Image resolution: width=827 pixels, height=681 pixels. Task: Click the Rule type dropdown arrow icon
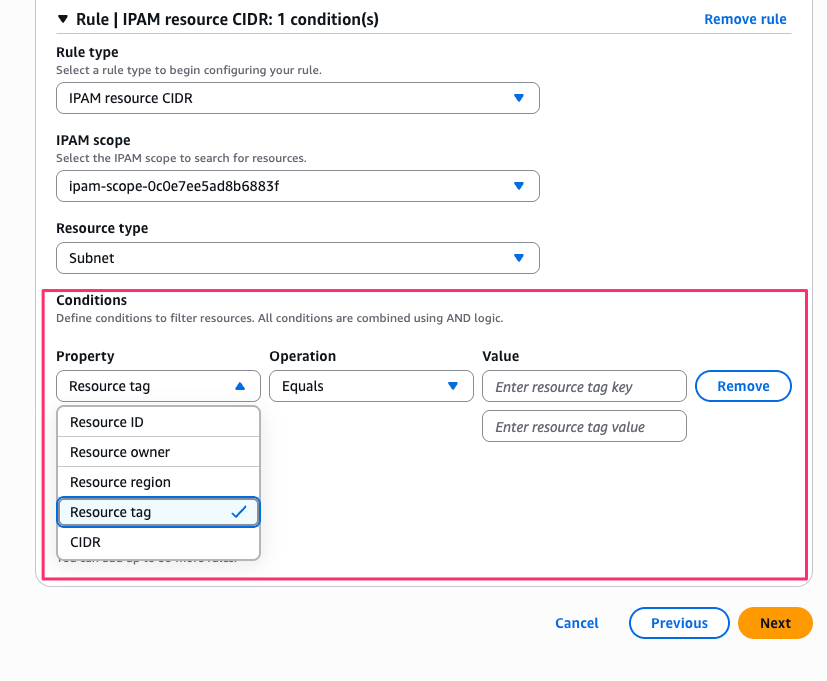pos(518,98)
